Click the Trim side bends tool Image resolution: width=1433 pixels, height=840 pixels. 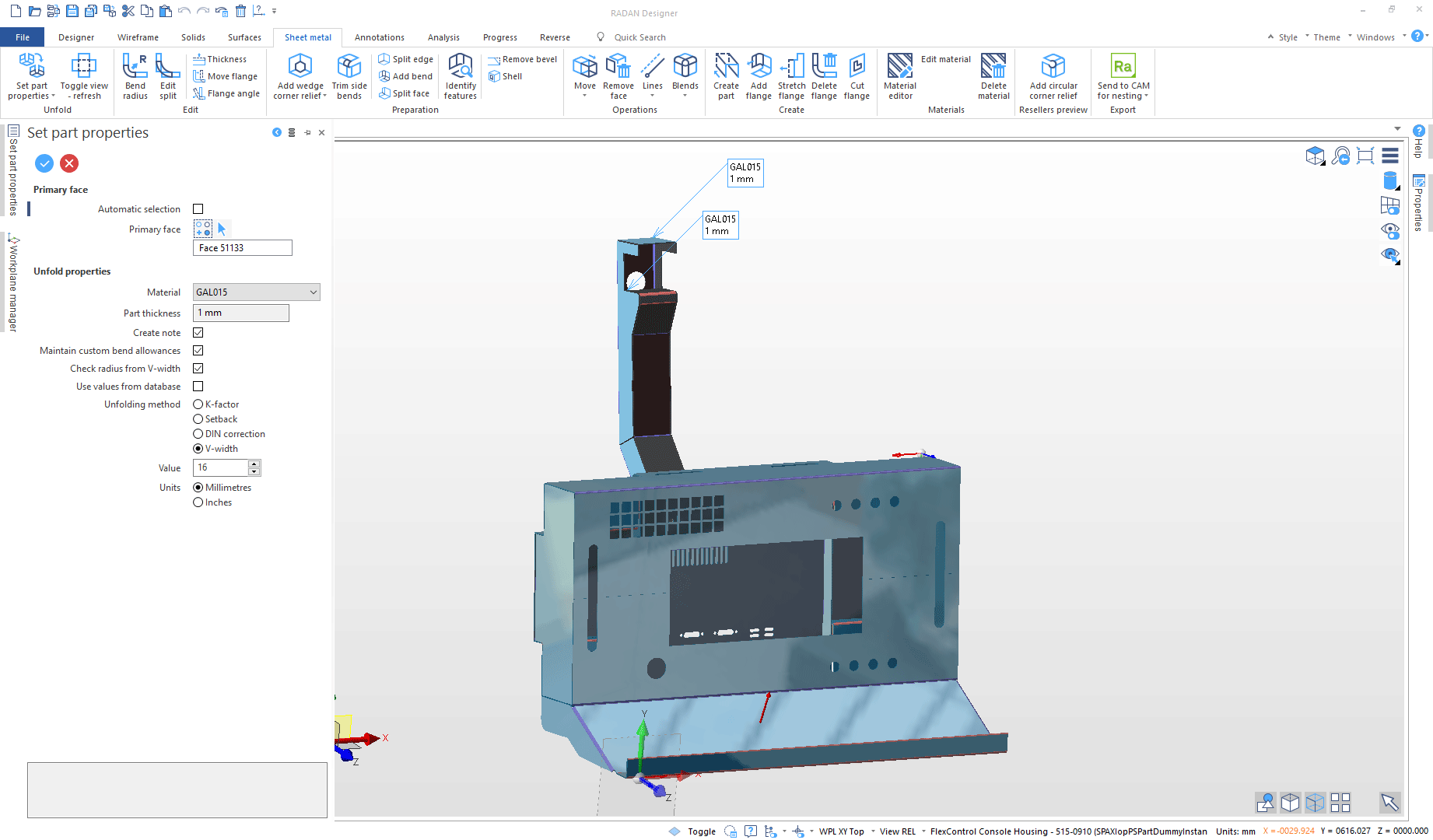click(x=349, y=68)
